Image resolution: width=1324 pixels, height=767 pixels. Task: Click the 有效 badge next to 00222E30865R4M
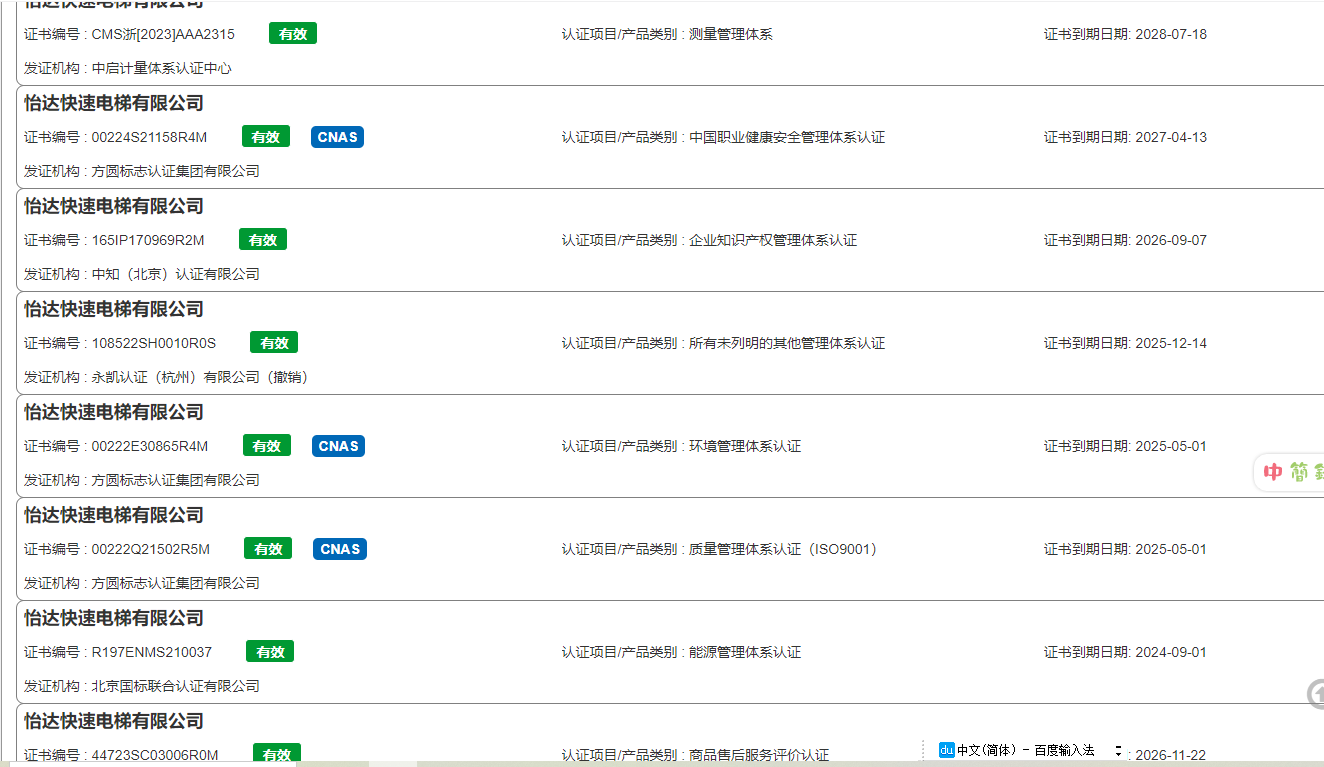point(267,446)
